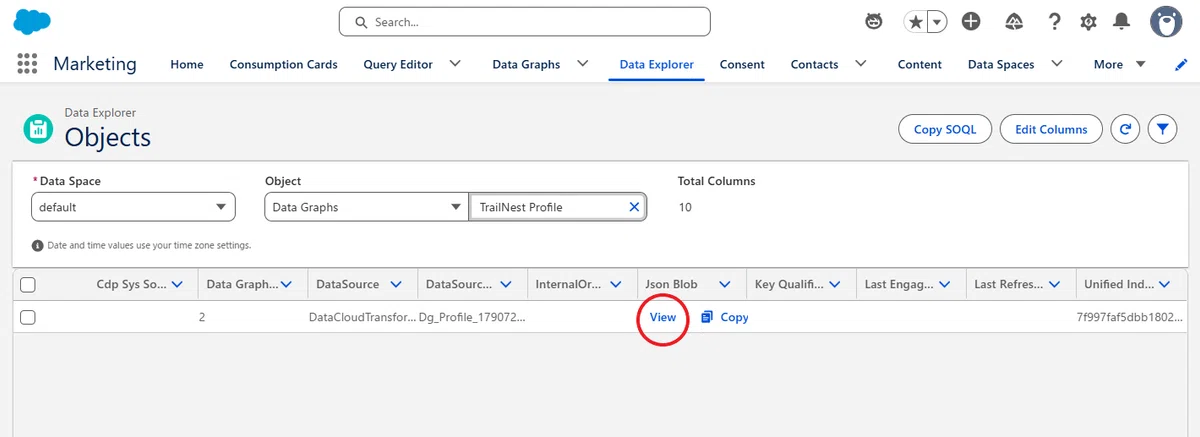
Task: Click the info icon beside time zone note
Action: click(38, 245)
